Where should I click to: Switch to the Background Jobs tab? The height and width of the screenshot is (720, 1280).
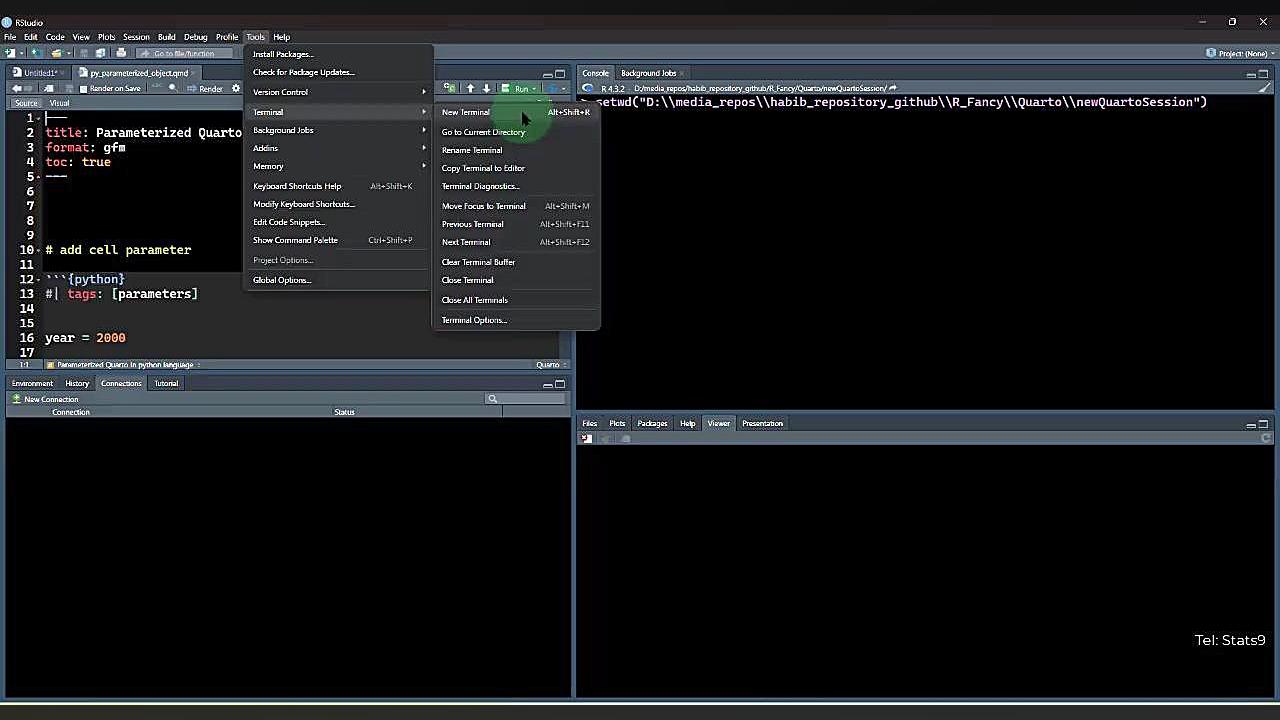(648, 73)
